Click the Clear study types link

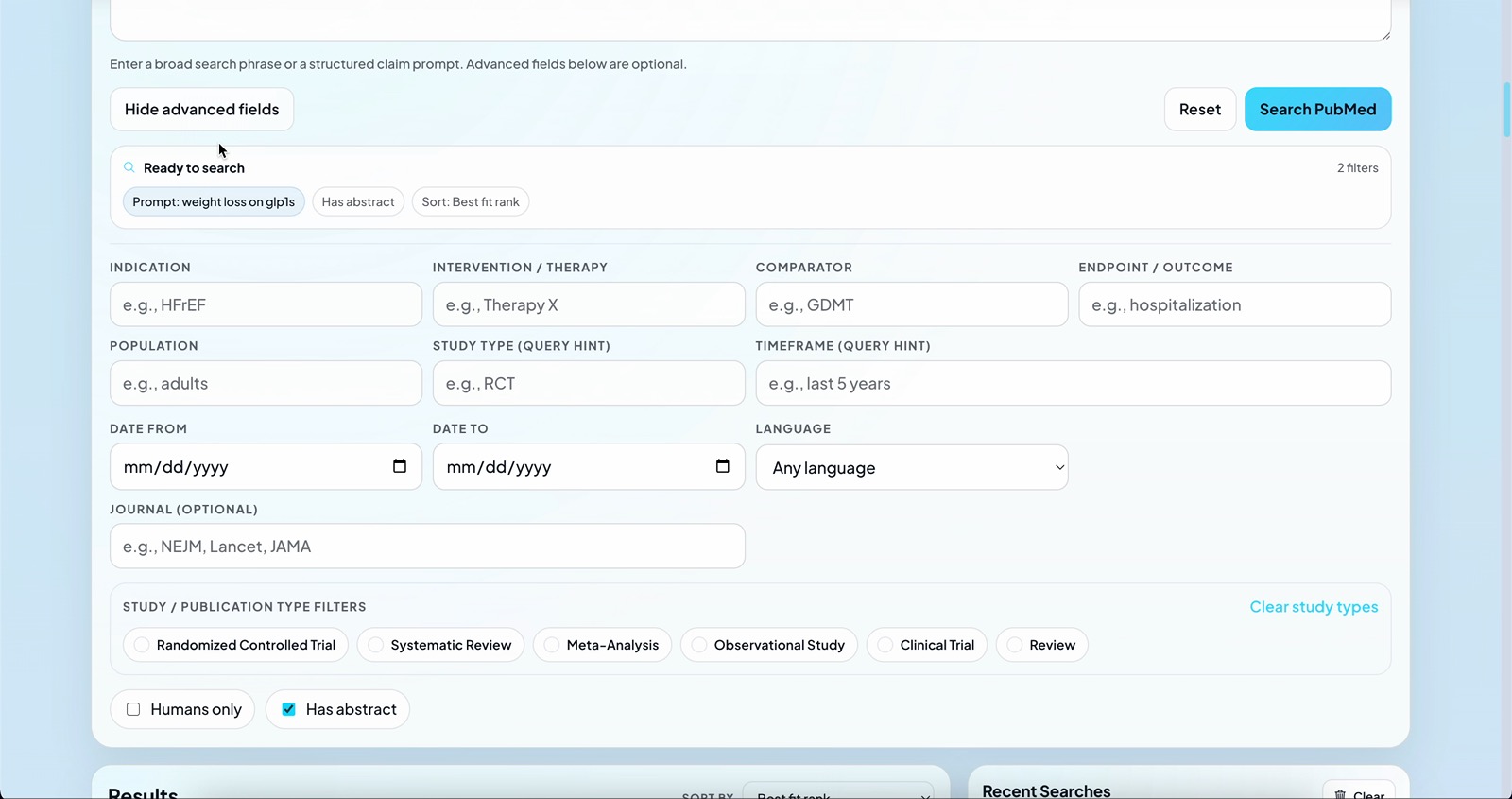1314,607
